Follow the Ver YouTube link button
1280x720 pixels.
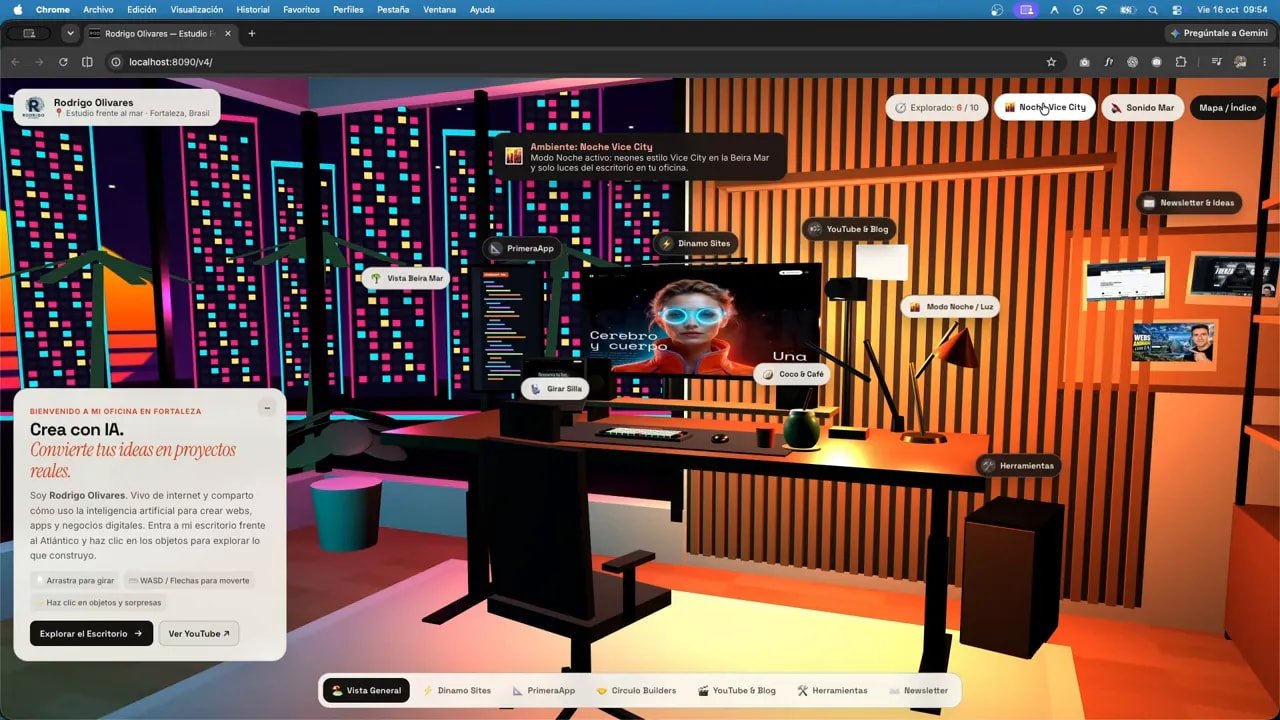coord(199,633)
